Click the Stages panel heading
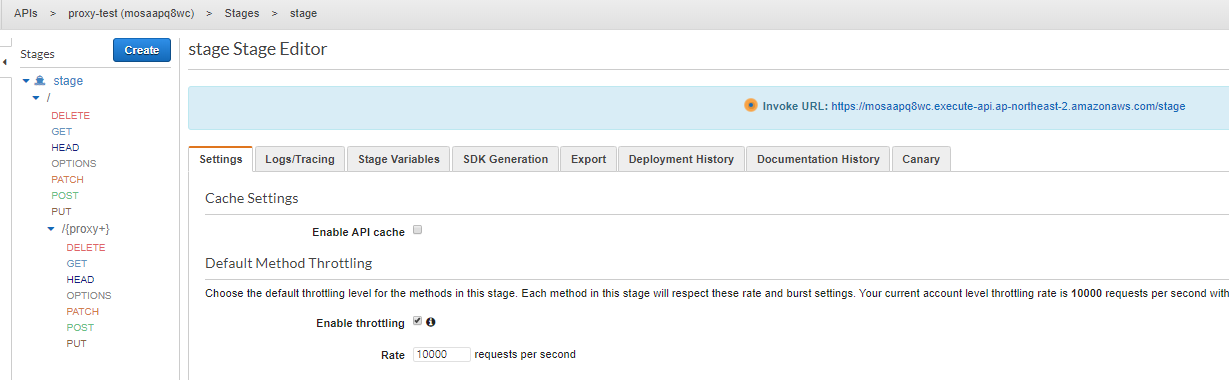 (38, 54)
